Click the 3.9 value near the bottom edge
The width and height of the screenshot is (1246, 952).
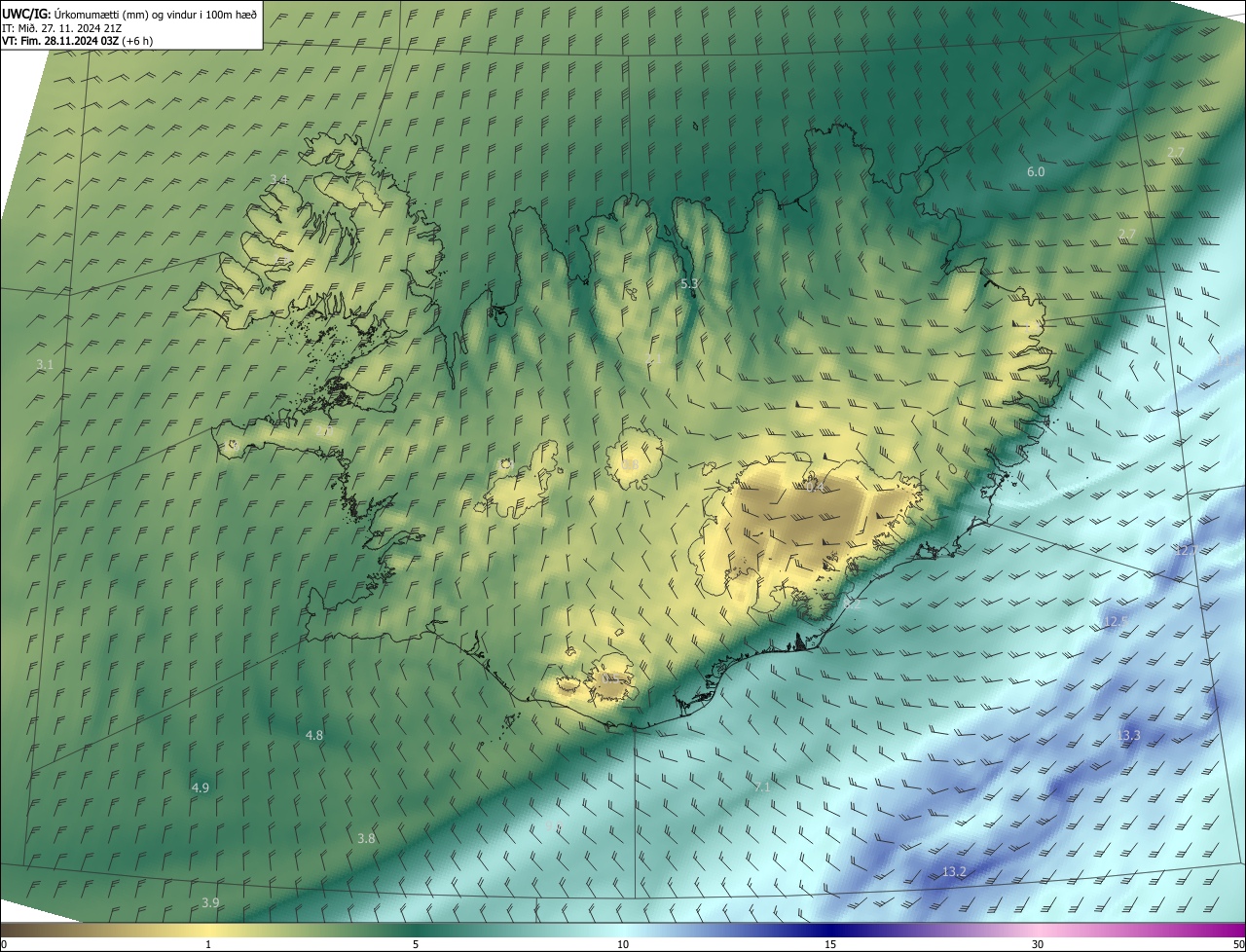(210, 902)
